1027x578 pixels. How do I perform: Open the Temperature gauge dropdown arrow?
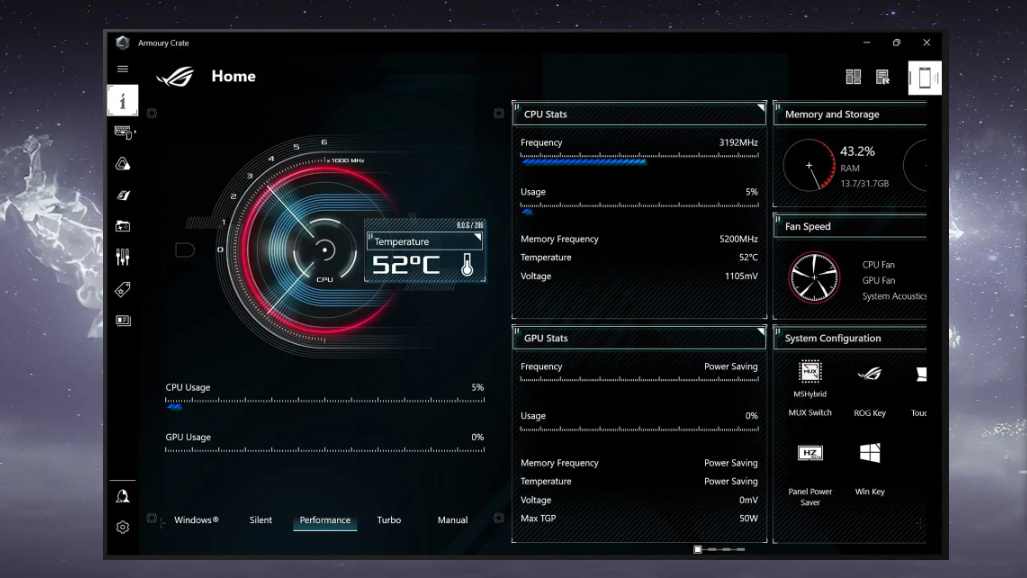(x=477, y=238)
